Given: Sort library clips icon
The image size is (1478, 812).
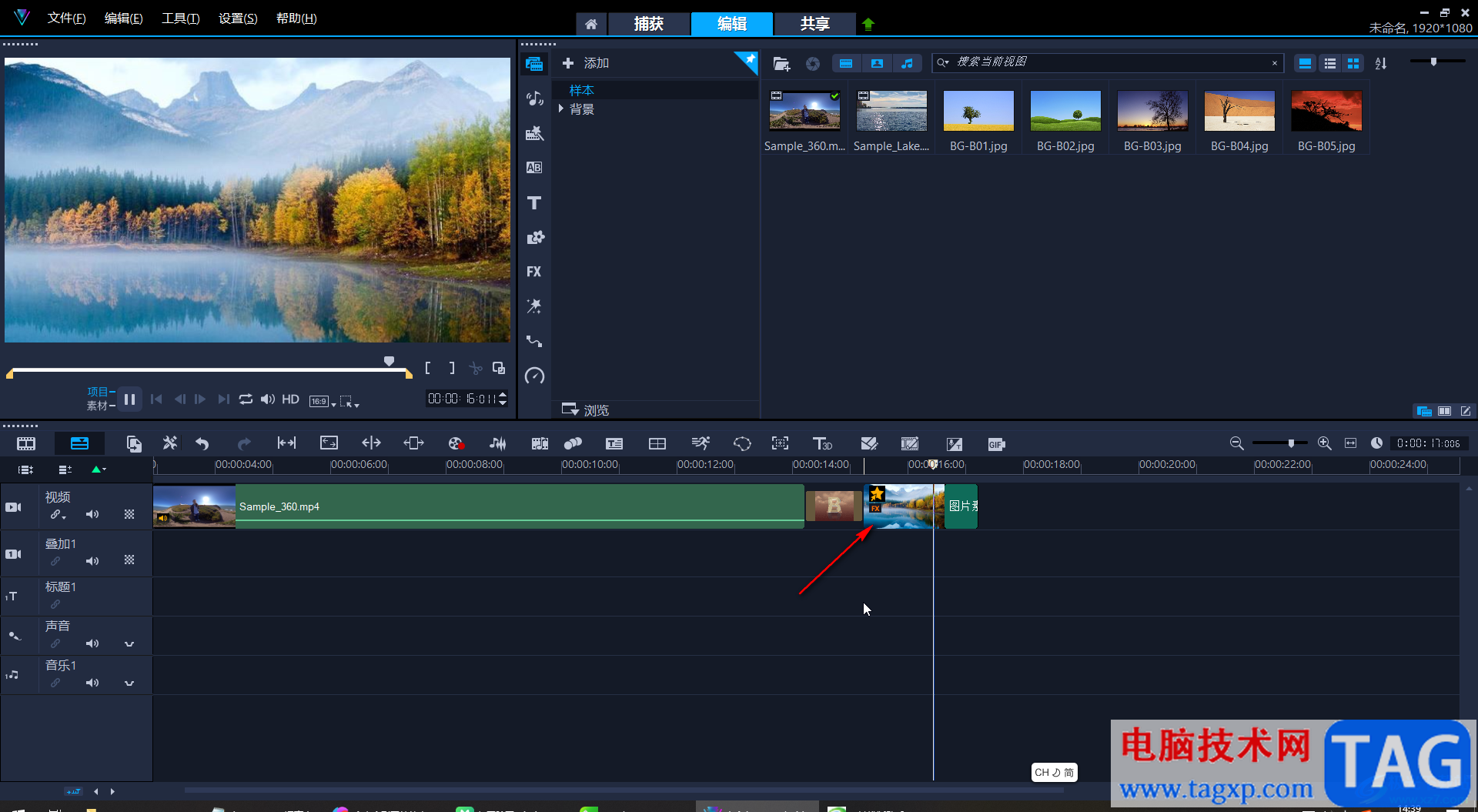Looking at the screenshot, I should click(x=1381, y=64).
